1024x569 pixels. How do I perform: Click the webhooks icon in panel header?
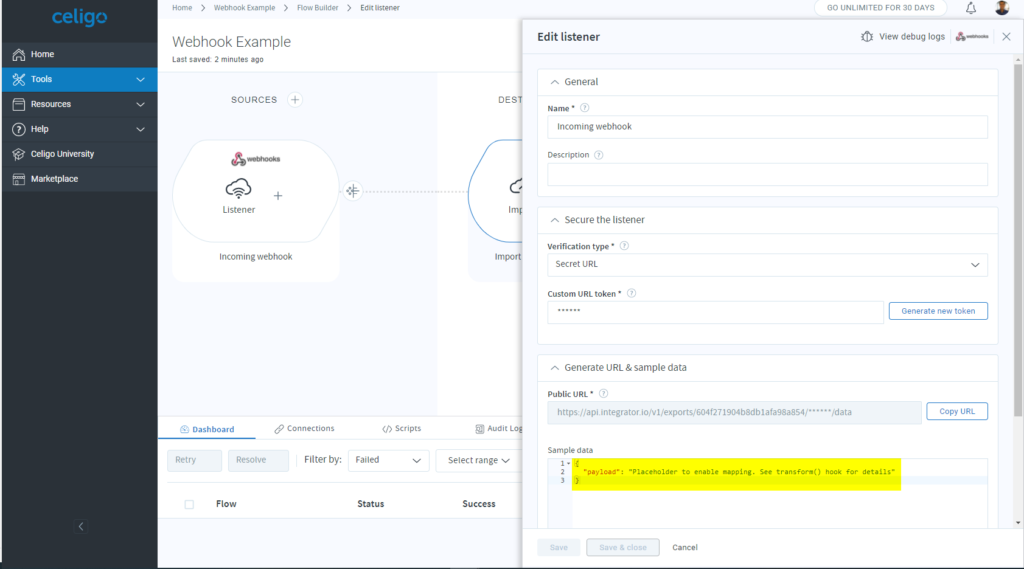(972, 37)
